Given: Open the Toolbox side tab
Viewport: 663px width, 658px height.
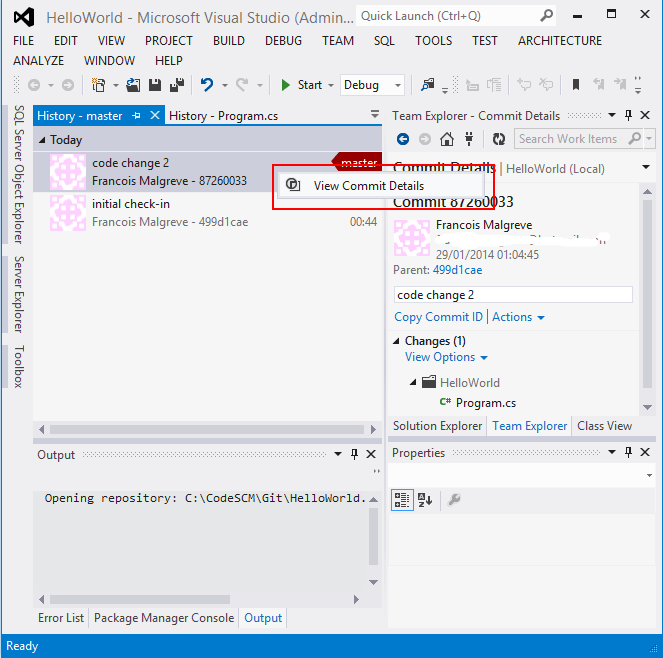Looking at the screenshot, I should pos(19,366).
